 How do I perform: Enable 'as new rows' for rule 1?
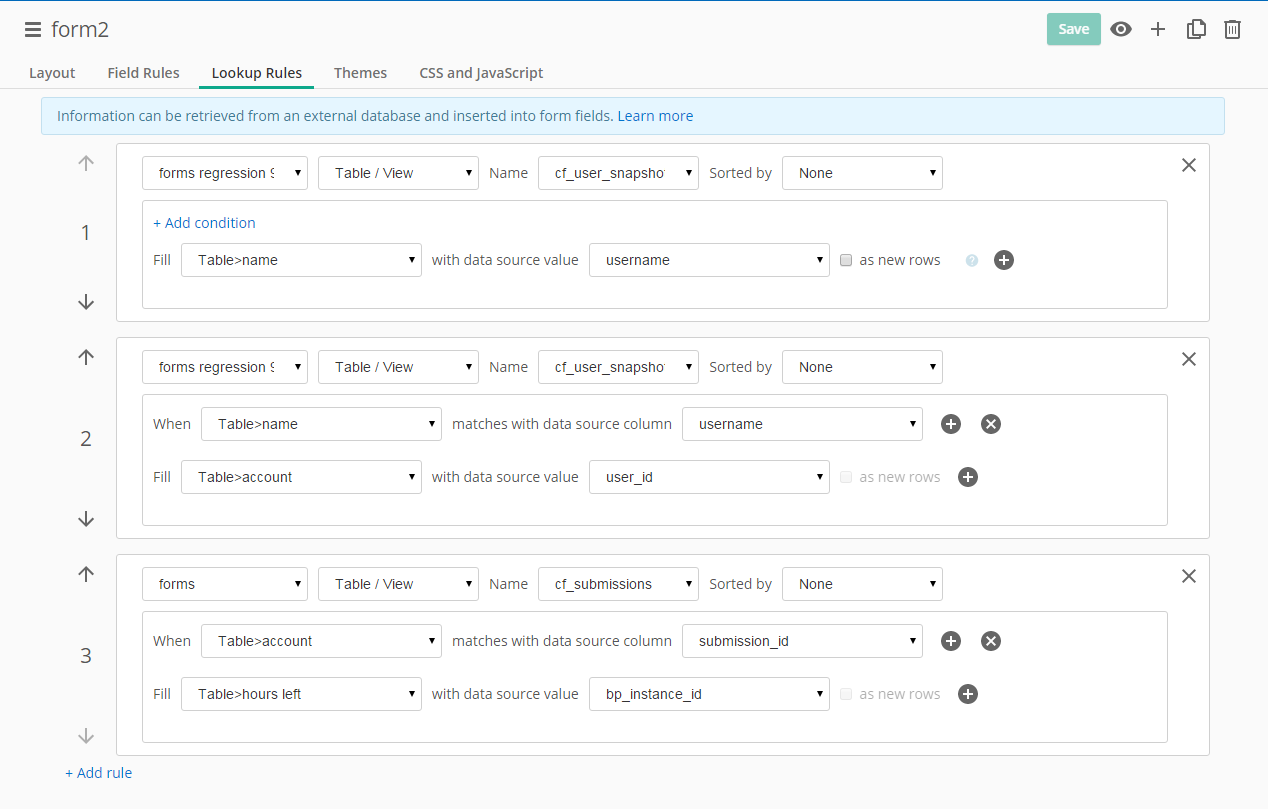tap(846, 260)
